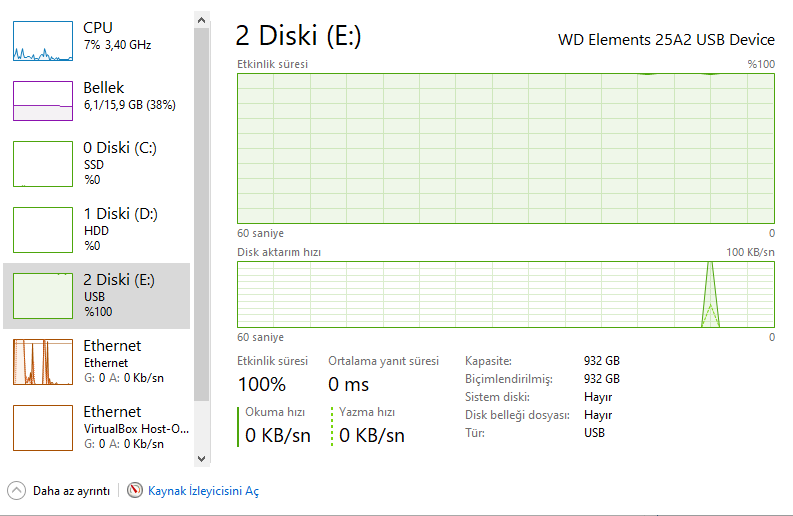Select the VirtualBox Host-Only Ethernet graph thumbnail

point(43,427)
